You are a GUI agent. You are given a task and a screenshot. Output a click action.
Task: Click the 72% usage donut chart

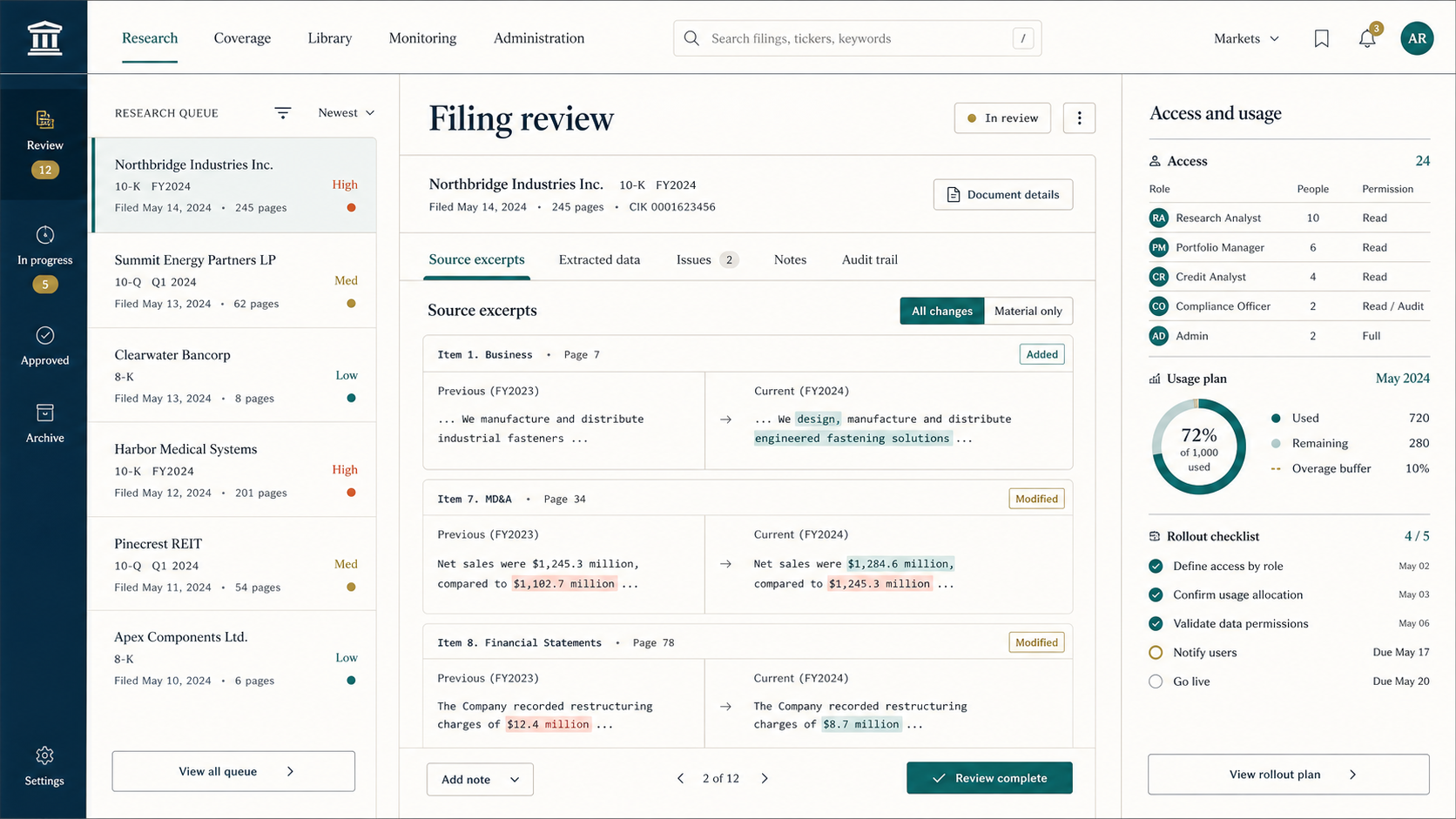tap(1199, 446)
